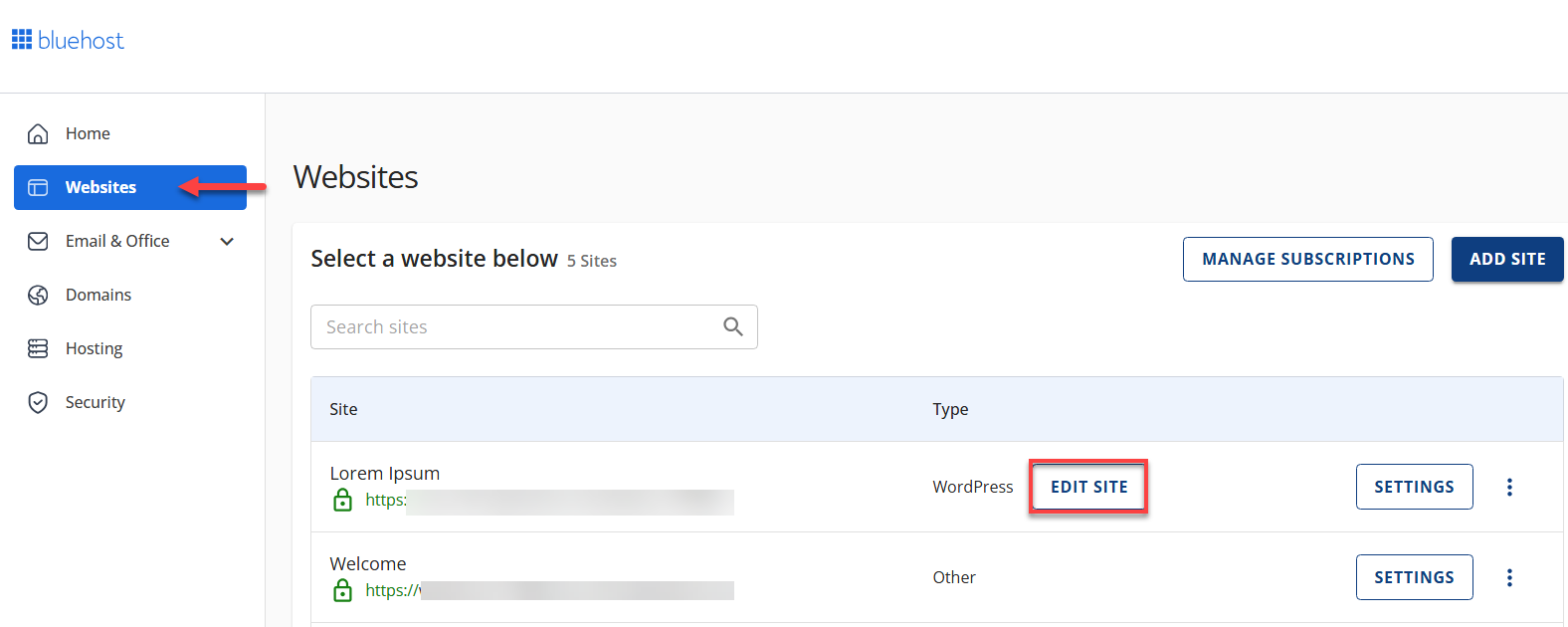Click the Other type cell
Viewport: 1568px width, 627px height.
pyautogui.click(x=954, y=577)
